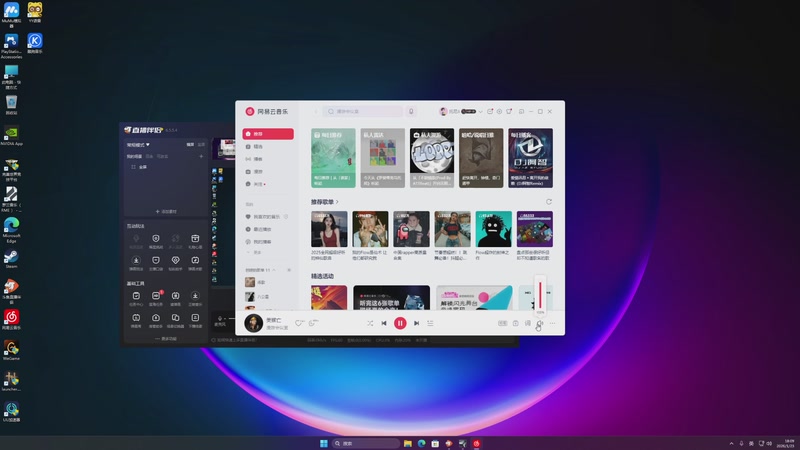The image size is (800, 450).
Task: Open NetEase Music settings gear icon
Action: click(x=499, y=111)
